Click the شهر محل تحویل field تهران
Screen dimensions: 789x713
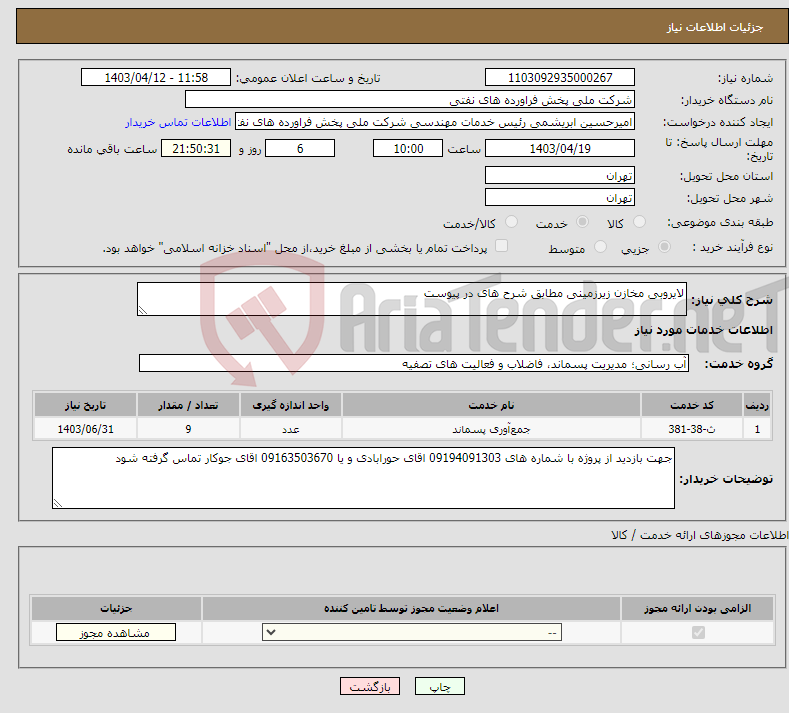point(560,197)
